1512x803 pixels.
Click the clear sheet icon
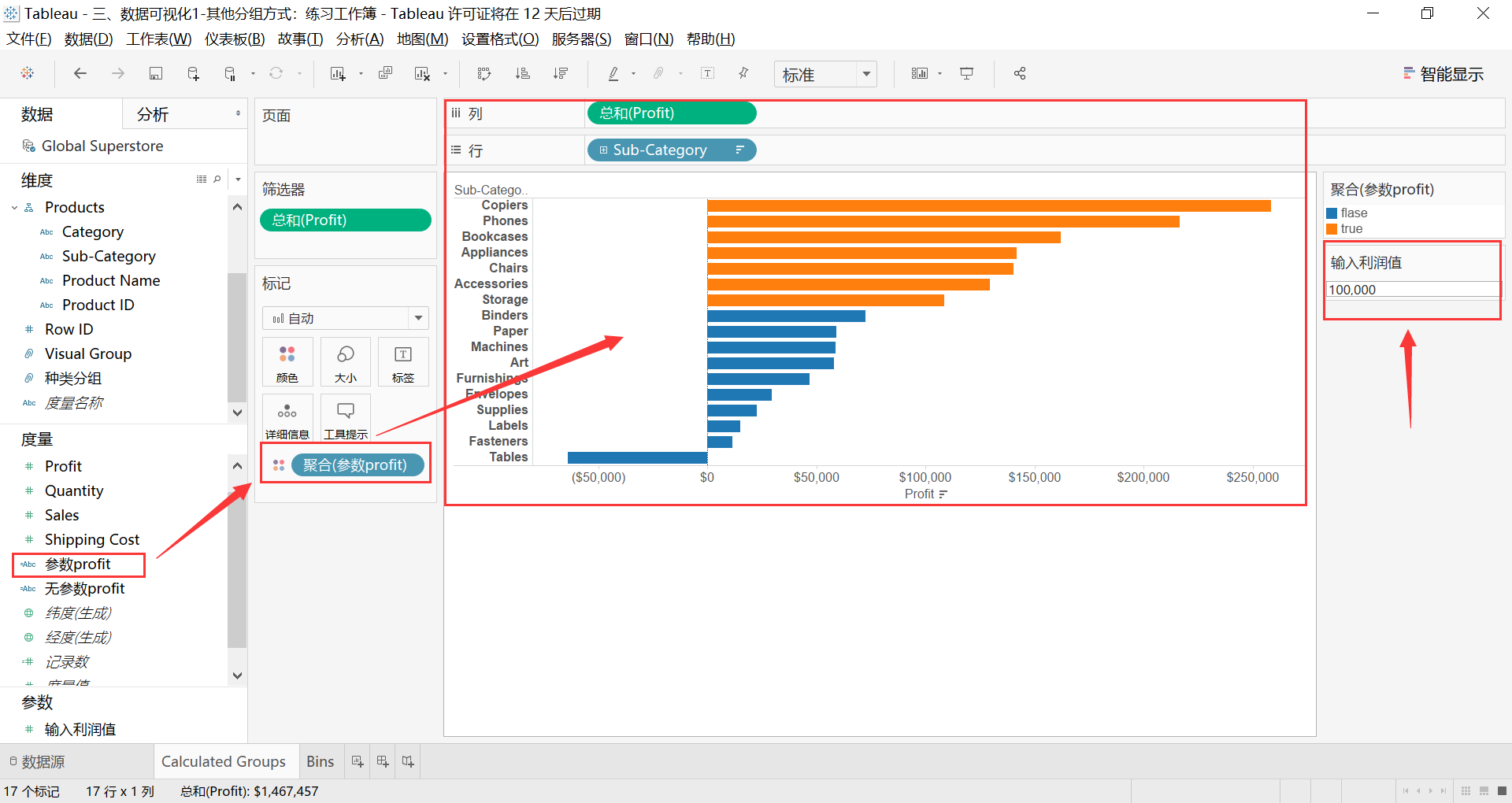[423, 73]
